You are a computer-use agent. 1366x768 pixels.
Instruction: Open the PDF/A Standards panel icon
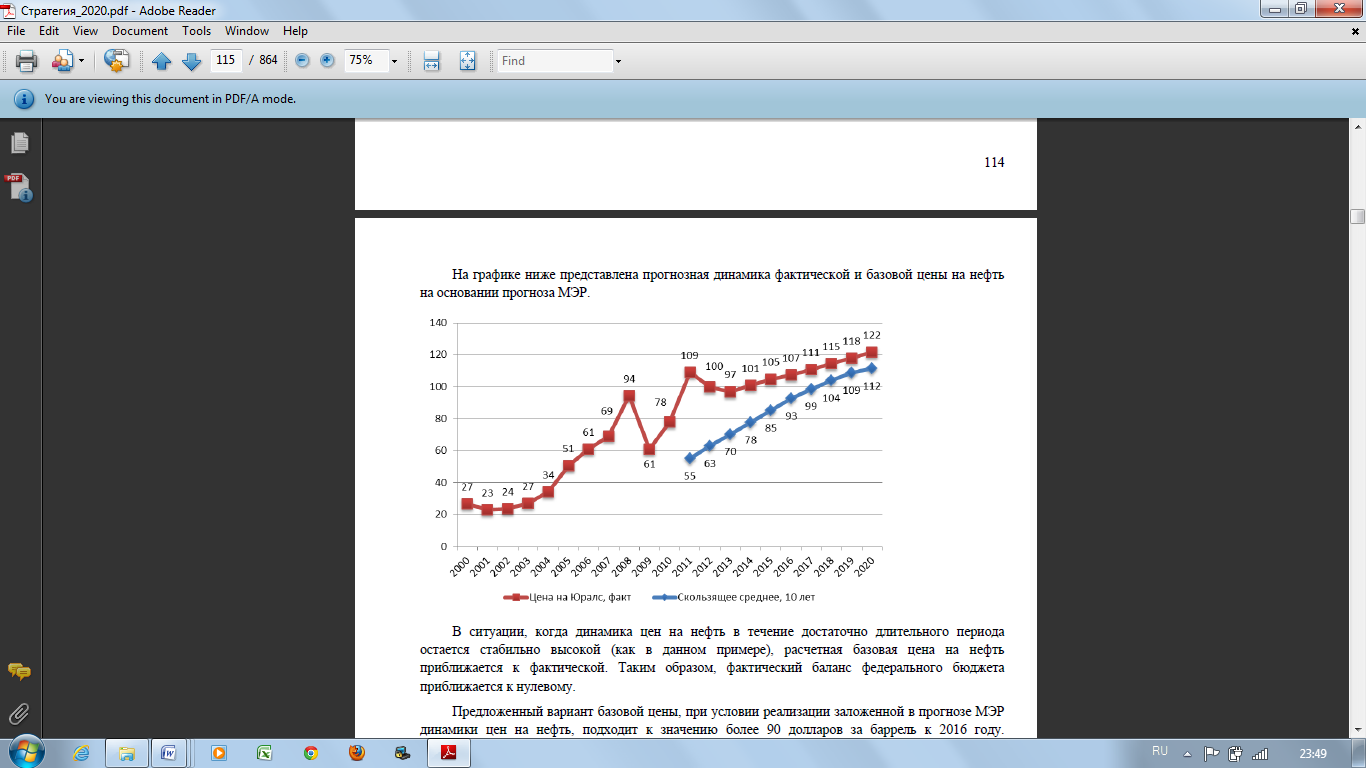click(x=20, y=187)
